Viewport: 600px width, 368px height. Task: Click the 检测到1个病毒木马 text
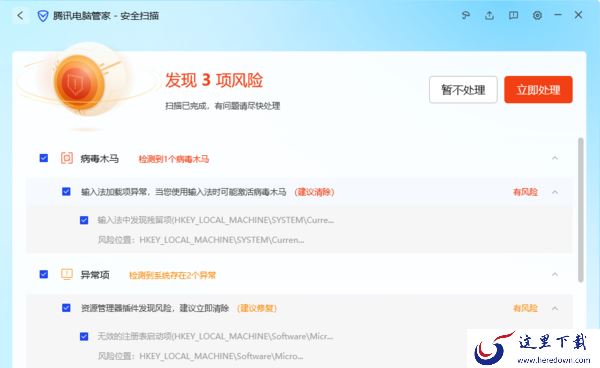coord(174,159)
